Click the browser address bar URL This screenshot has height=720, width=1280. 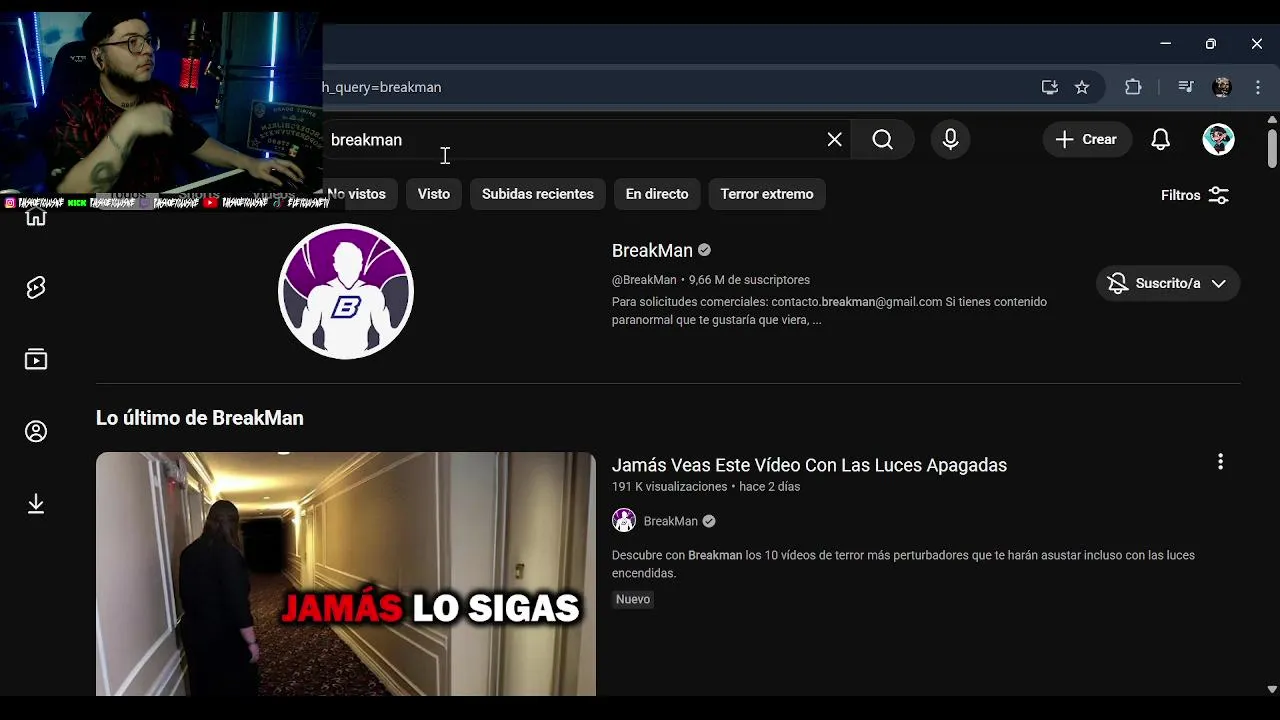point(382,87)
